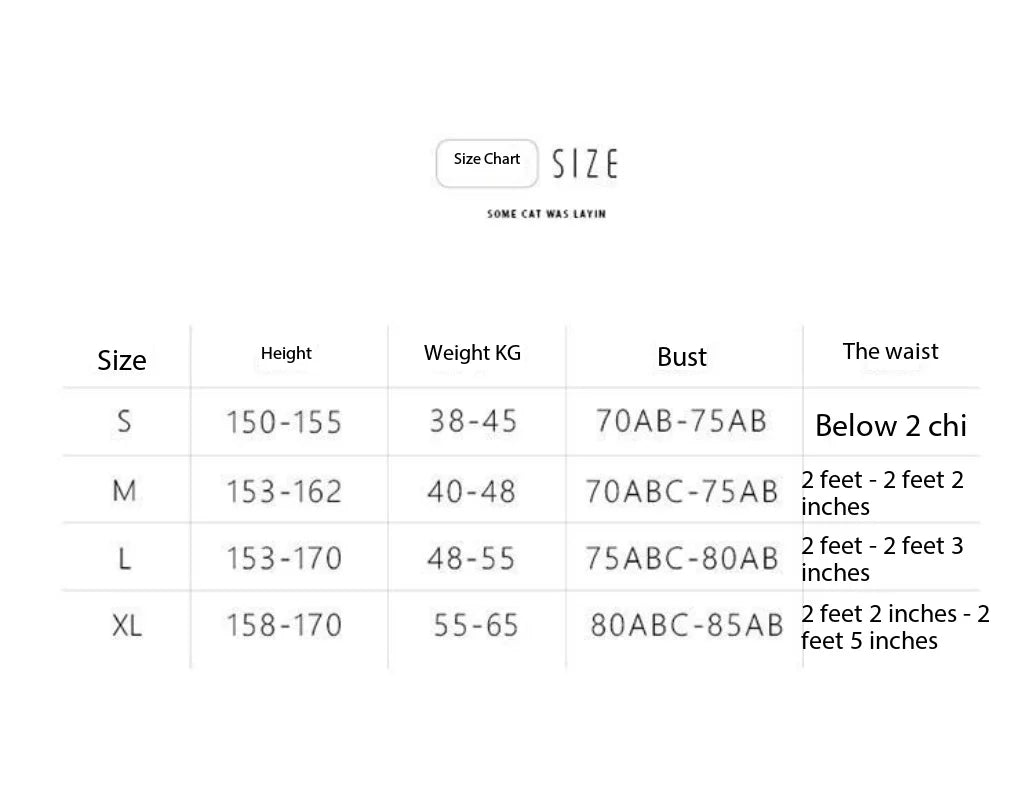Select the Bust column header

682,357
